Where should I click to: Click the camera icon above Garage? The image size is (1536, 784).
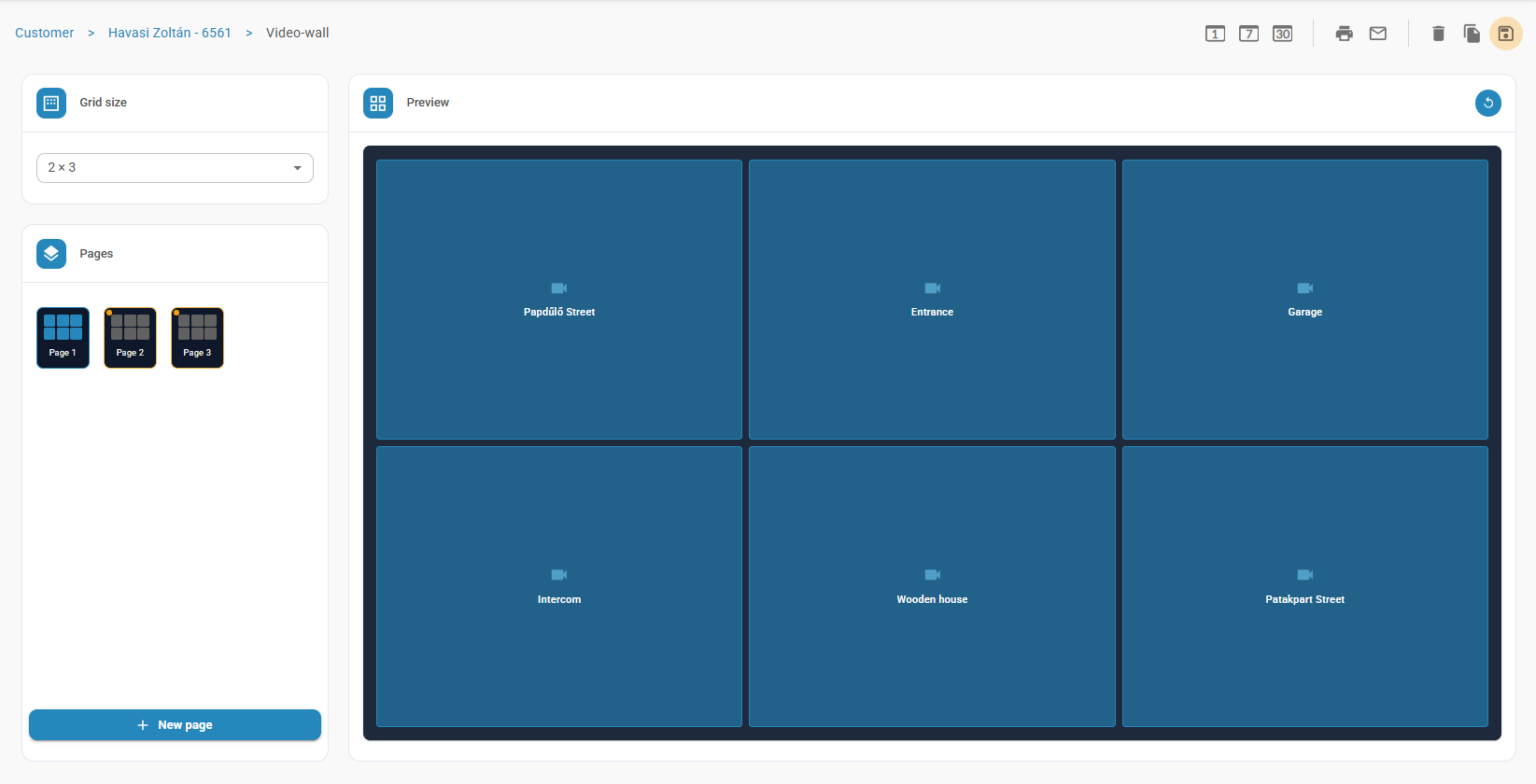click(1304, 287)
